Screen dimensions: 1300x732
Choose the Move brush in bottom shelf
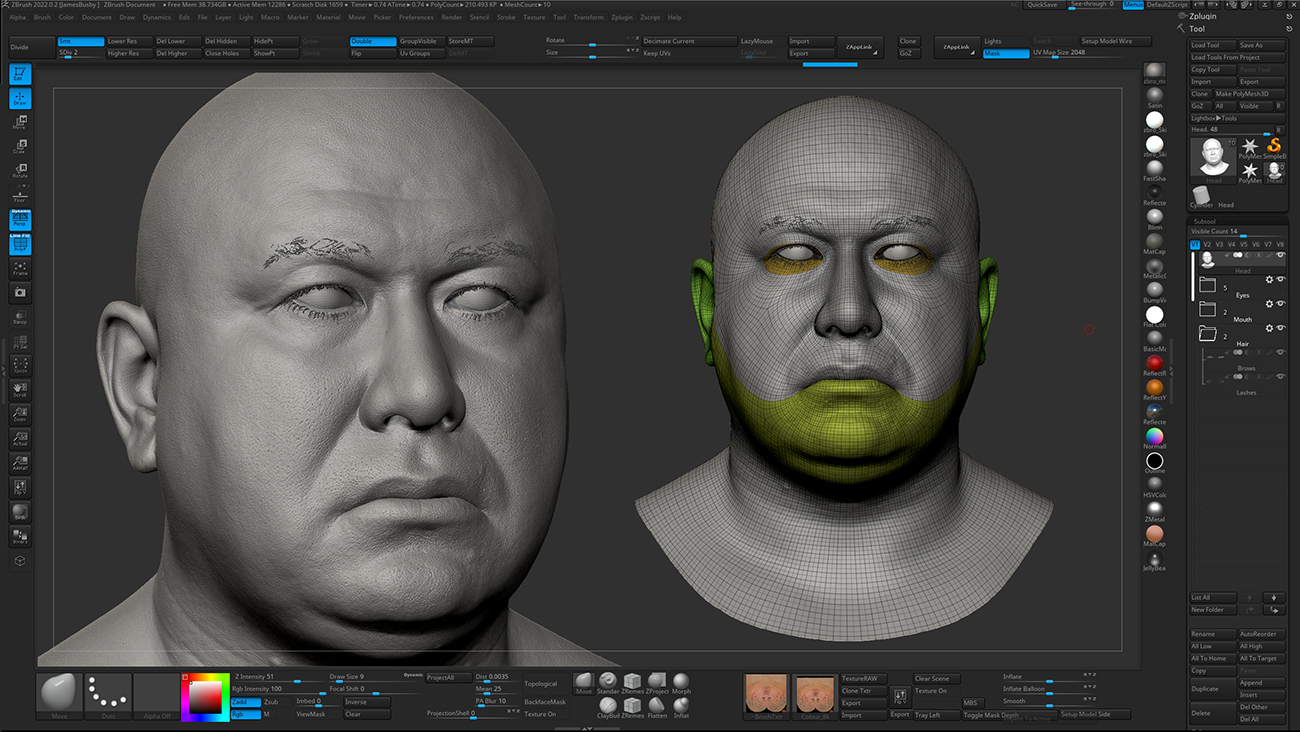tap(584, 684)
